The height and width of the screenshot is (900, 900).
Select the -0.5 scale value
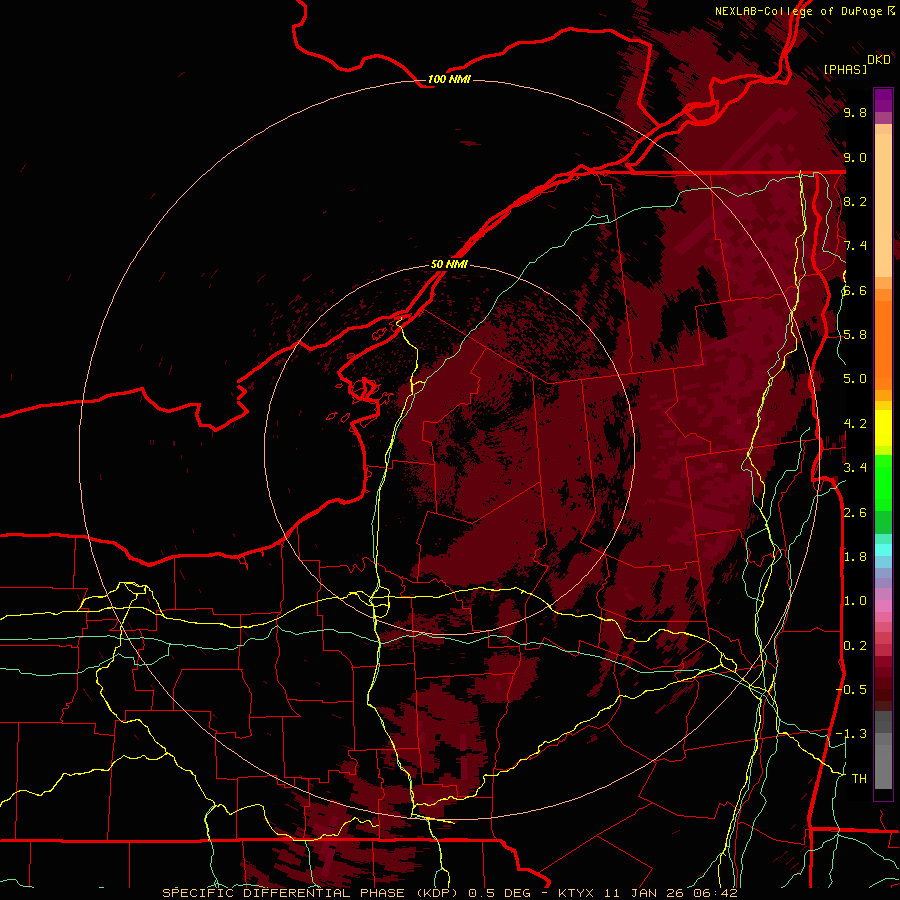851,689
